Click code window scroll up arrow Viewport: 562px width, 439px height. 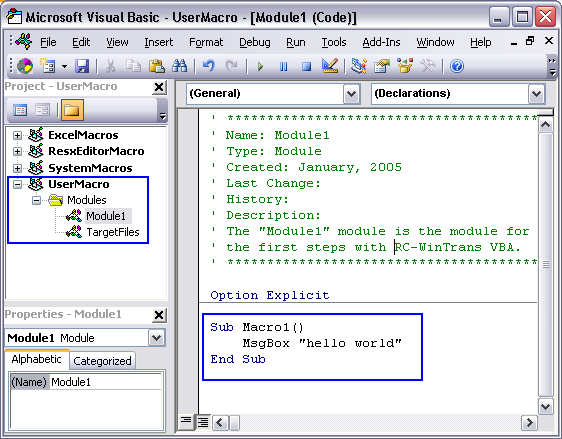click(x=546, y=125)
